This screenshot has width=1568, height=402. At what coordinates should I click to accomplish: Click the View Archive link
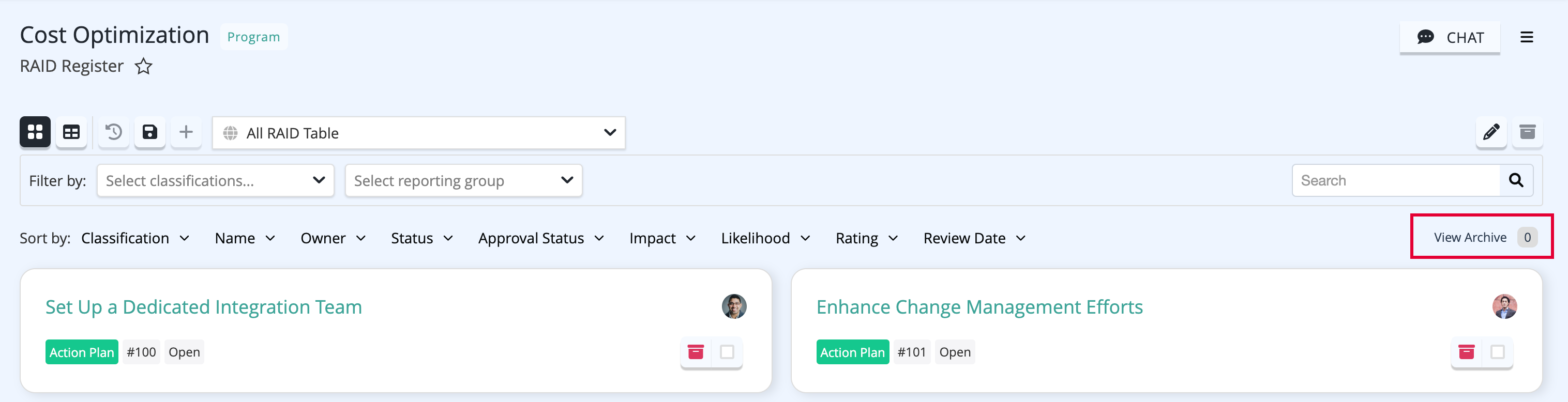pyautogui.click(x=1469, y=237)
